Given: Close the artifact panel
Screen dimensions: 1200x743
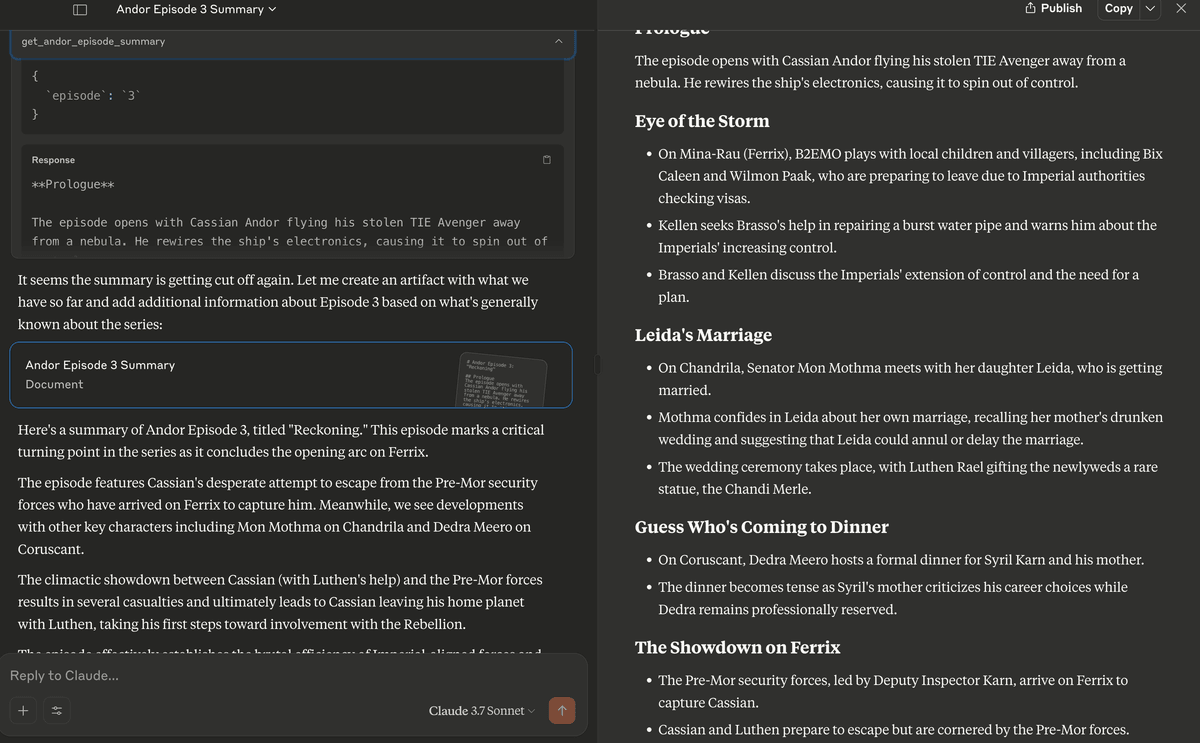Looking at the screenshot, I should [1180, 9].
